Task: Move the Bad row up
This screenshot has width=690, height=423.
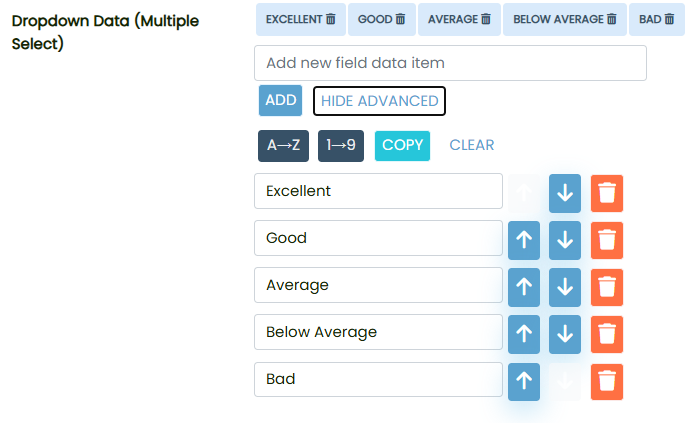Action: (524, 381)
